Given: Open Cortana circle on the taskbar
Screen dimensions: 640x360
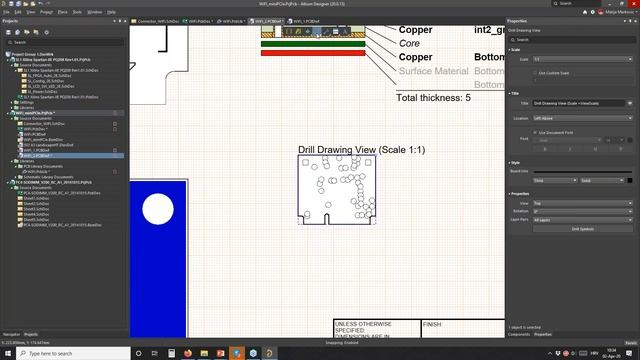Looking at the screenshot, I should [138, 353].
